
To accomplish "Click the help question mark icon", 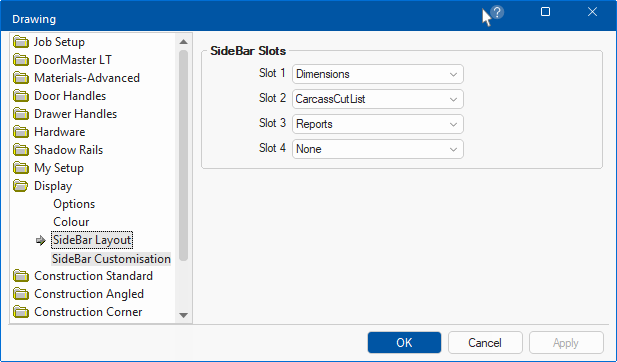I will tap(497, 13).
